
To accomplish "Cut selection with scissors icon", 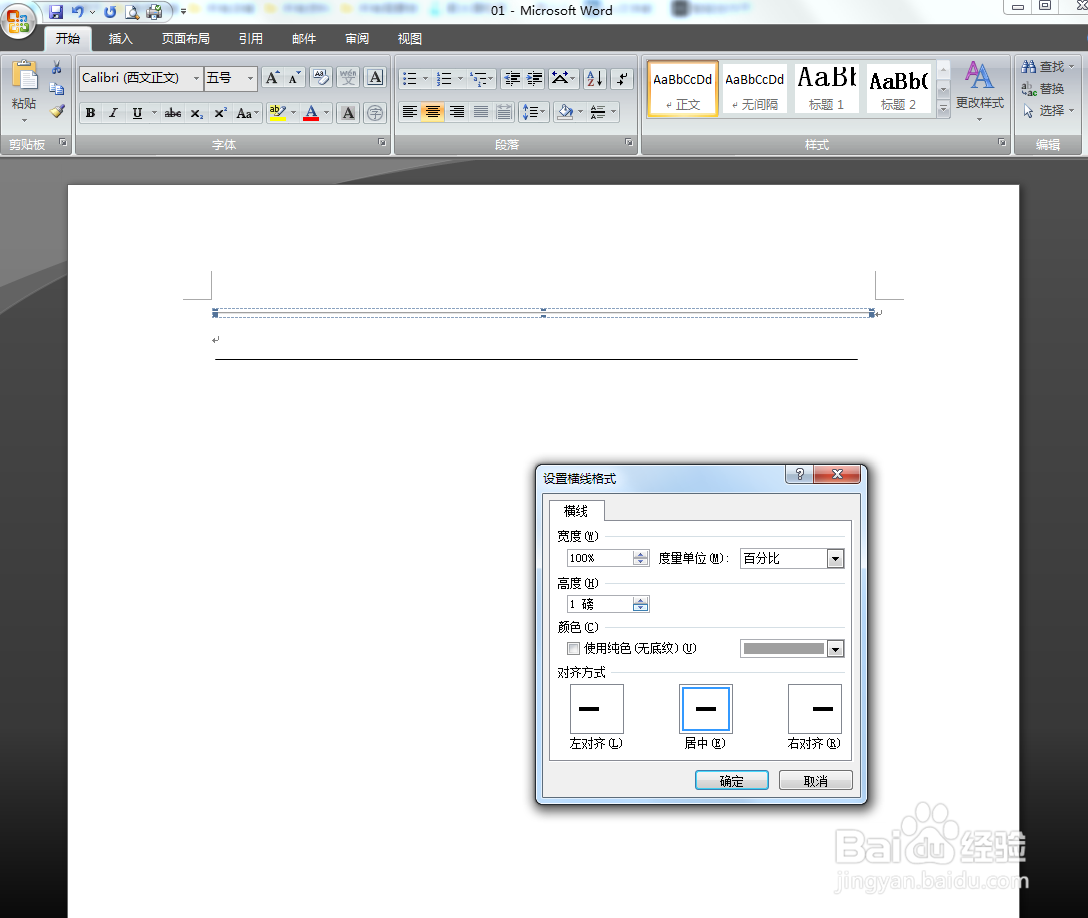I will (x=57, y=67).
